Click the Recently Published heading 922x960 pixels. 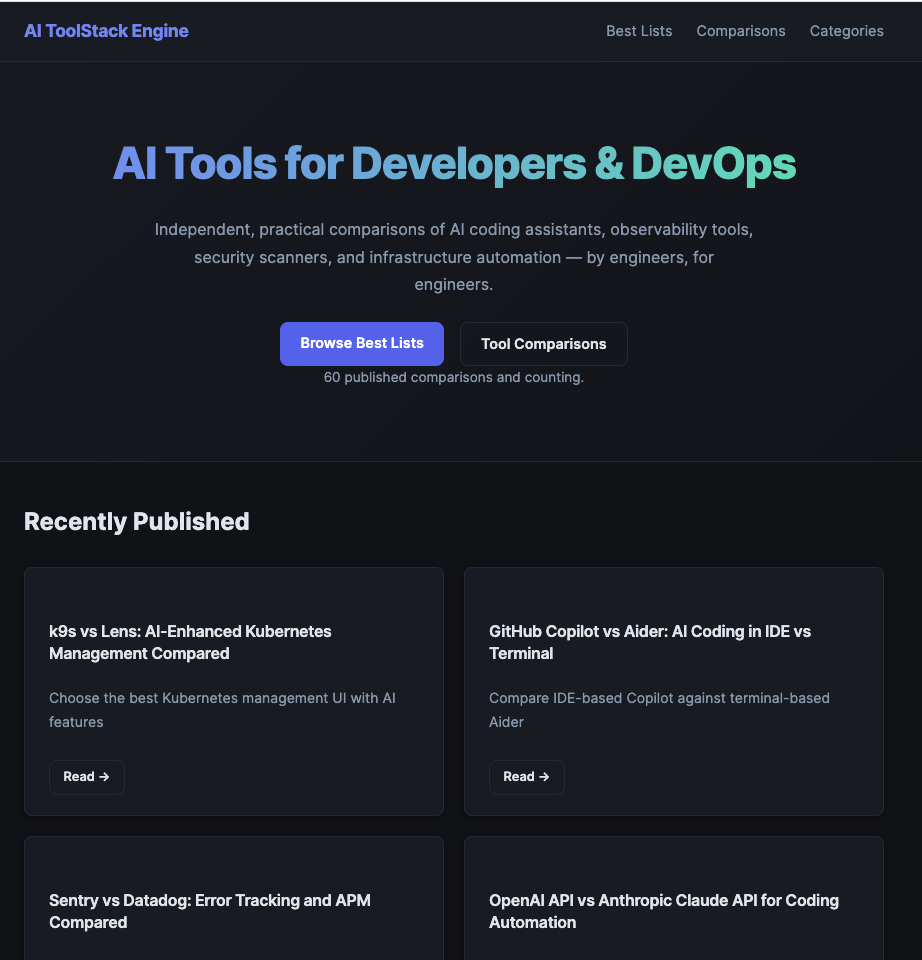(137, 522)
